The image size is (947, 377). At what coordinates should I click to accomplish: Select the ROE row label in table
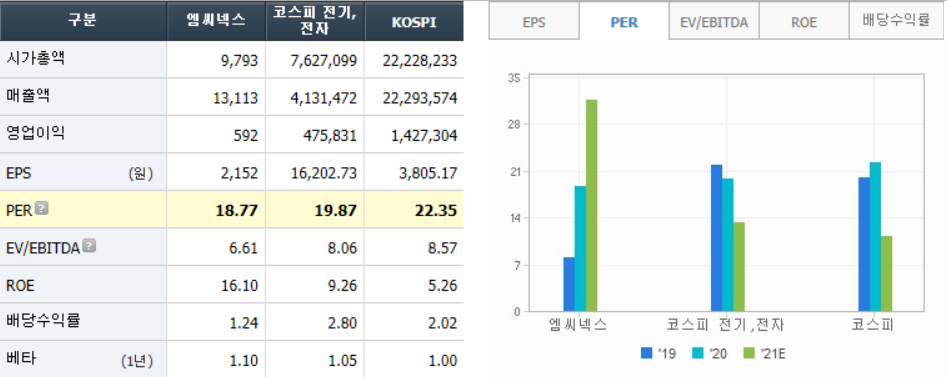(x=20, y=285)
